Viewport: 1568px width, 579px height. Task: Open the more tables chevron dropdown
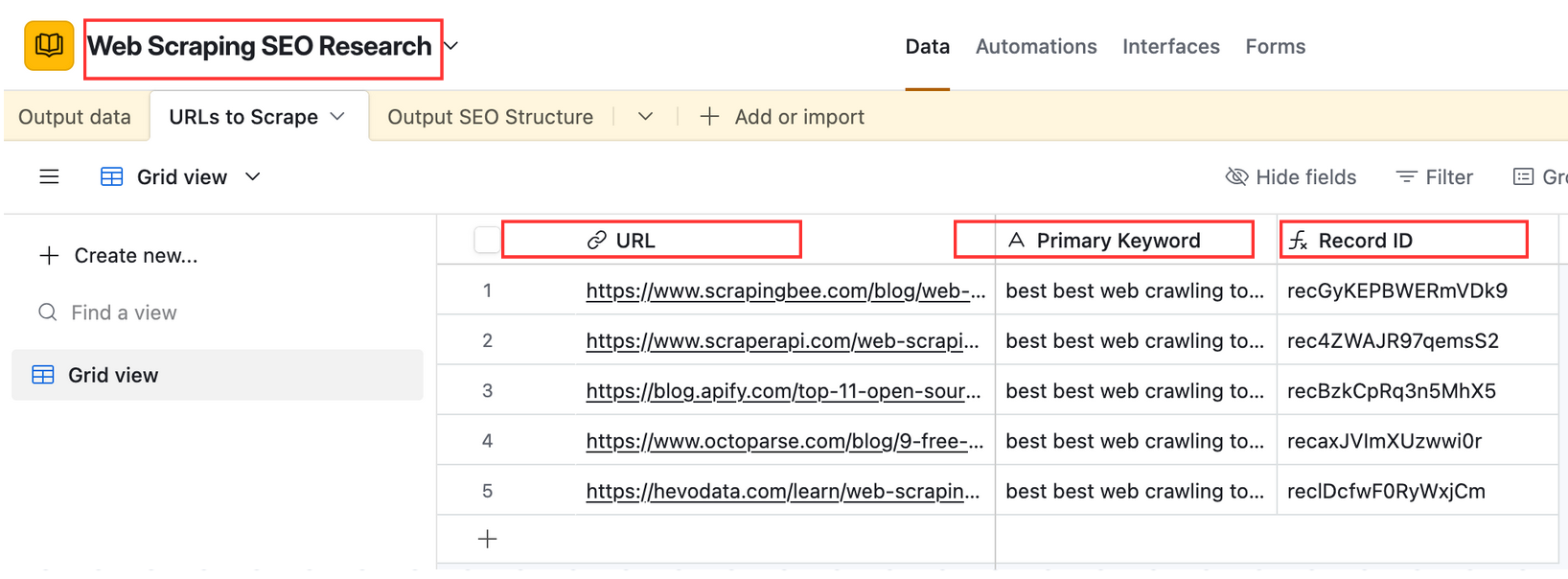point(645,117)
